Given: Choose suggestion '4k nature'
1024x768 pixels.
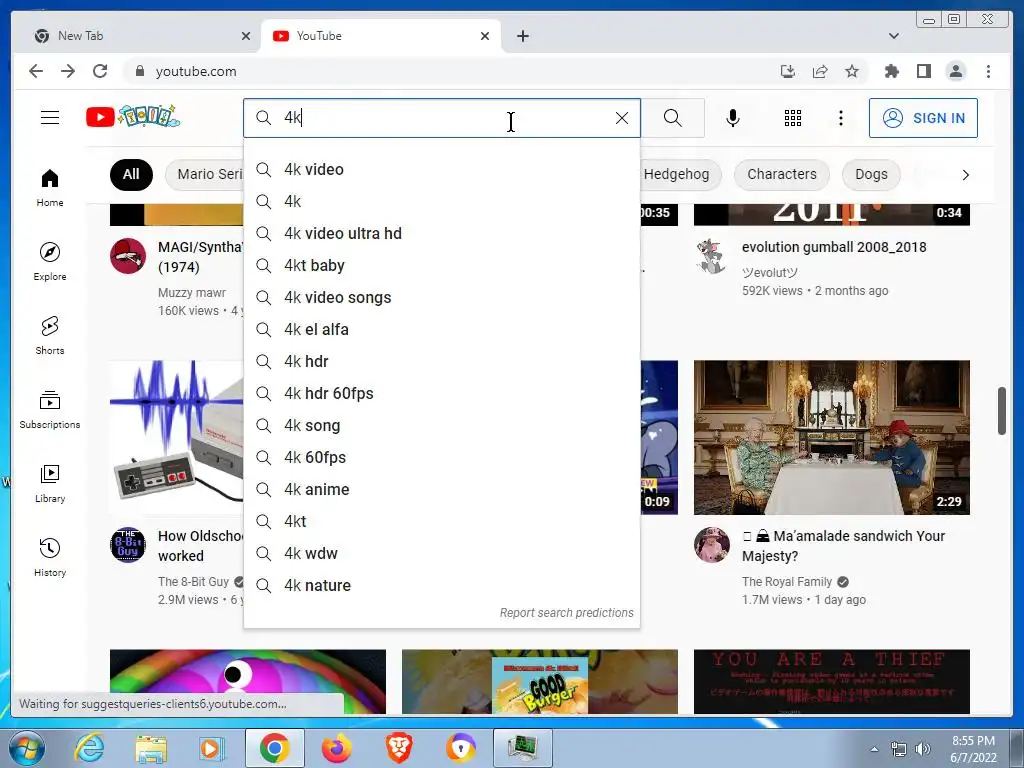Looking at the screenshot, I should click(441, 586).
